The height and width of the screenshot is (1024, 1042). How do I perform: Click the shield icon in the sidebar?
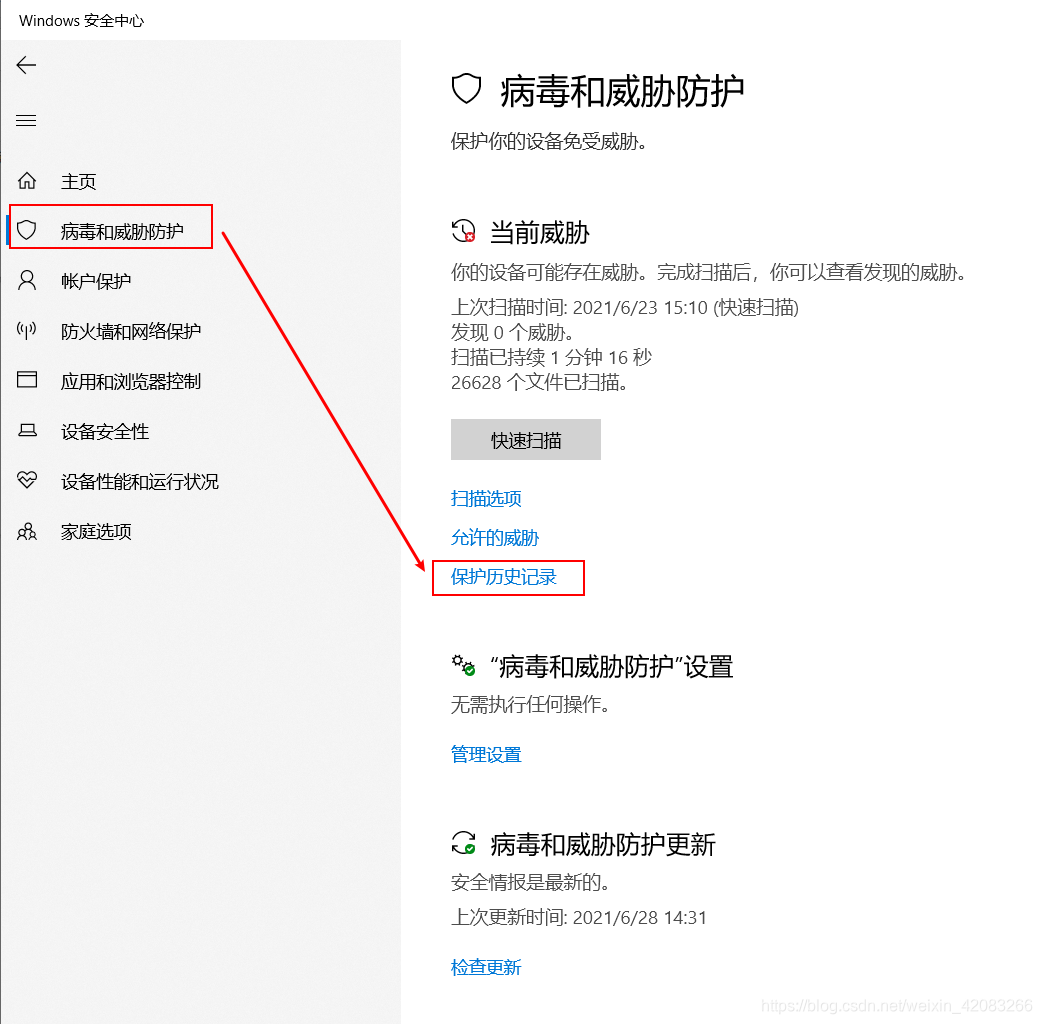pyautogui.click(x=27, y=230)
